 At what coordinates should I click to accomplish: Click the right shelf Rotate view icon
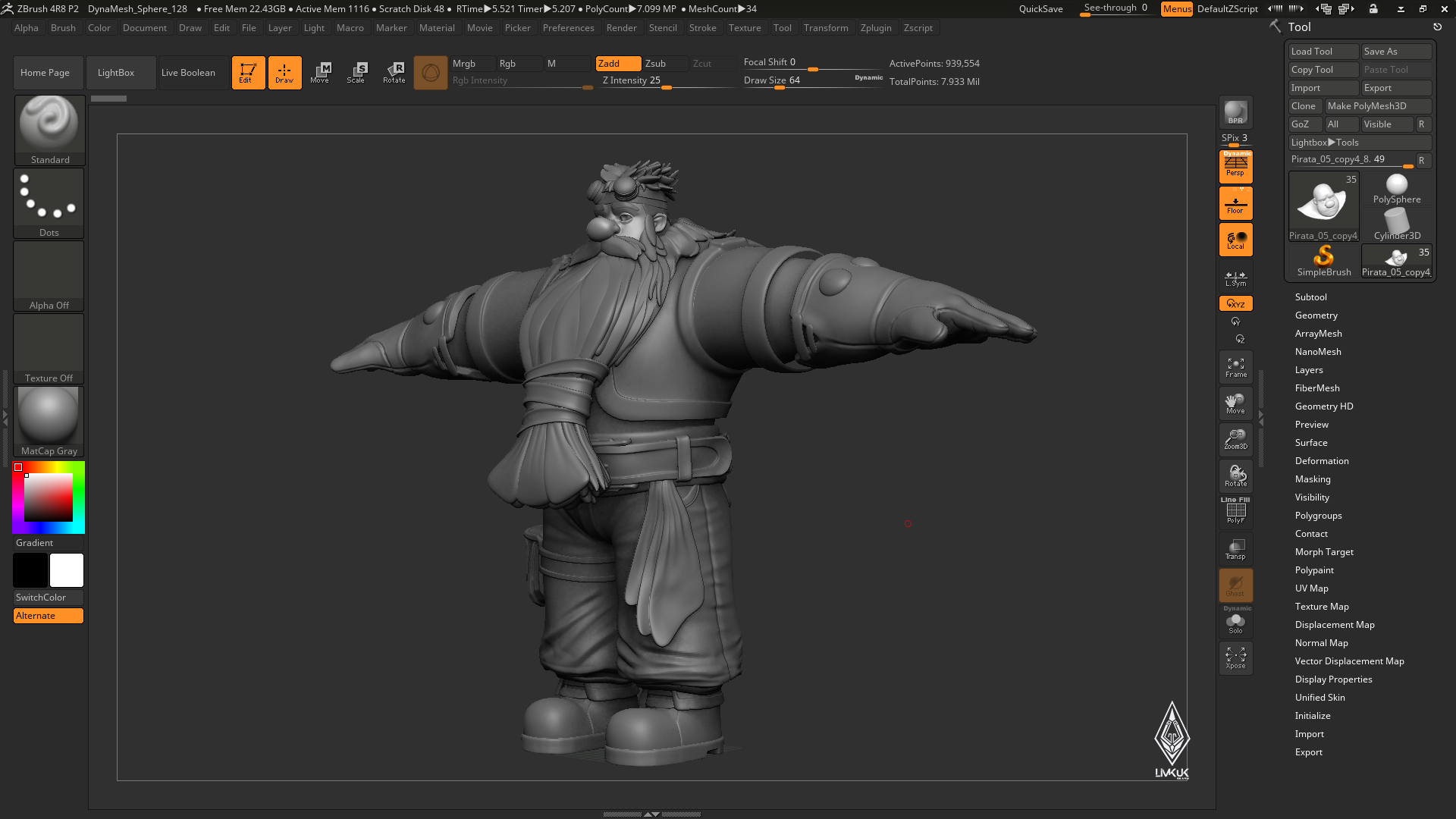coord(1235,476)
